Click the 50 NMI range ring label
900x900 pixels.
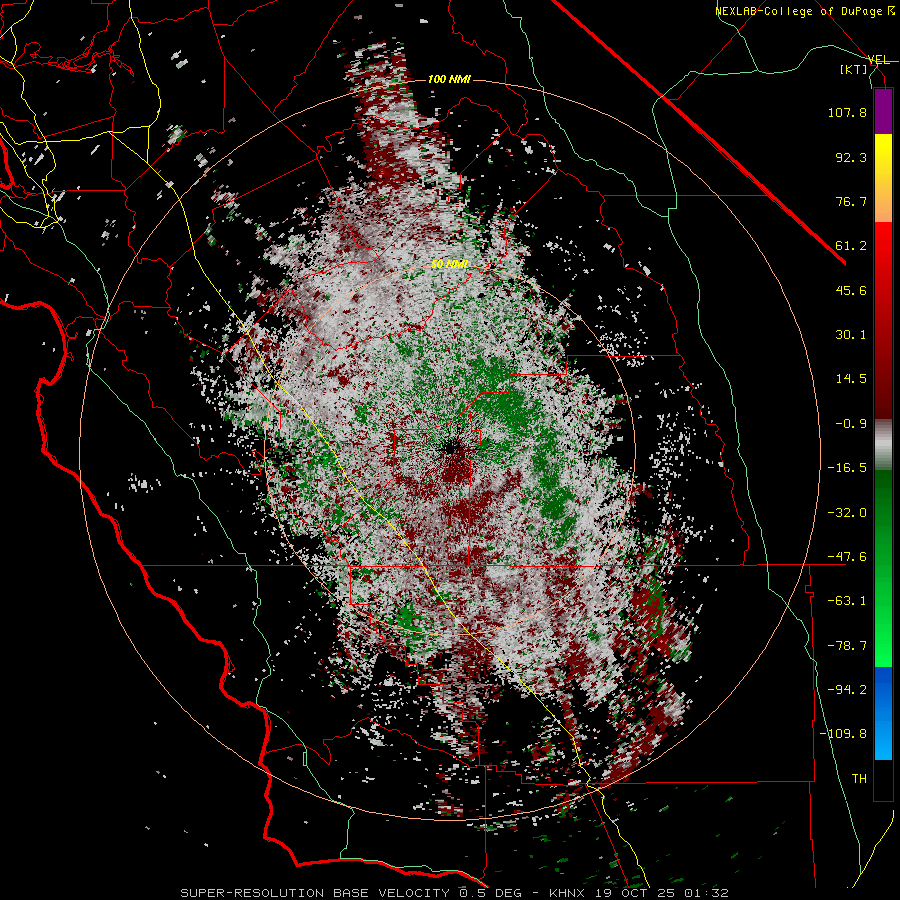pos(449,265)
